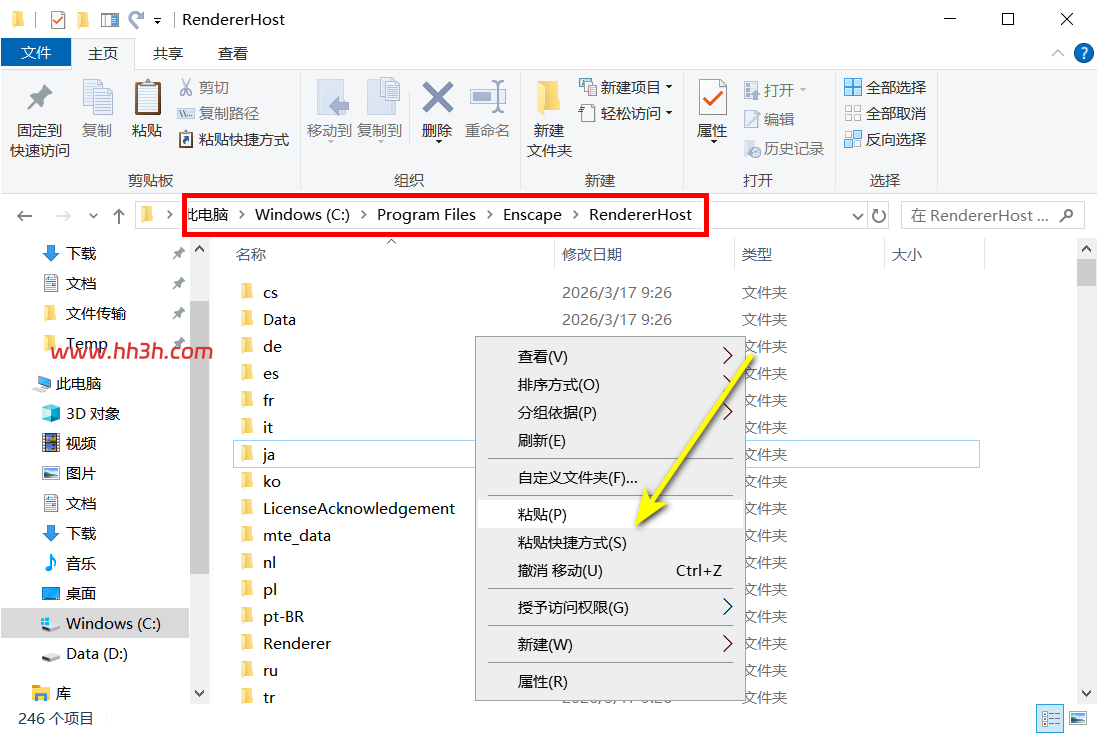Click the RendererHost search box

tap(992, 216)
